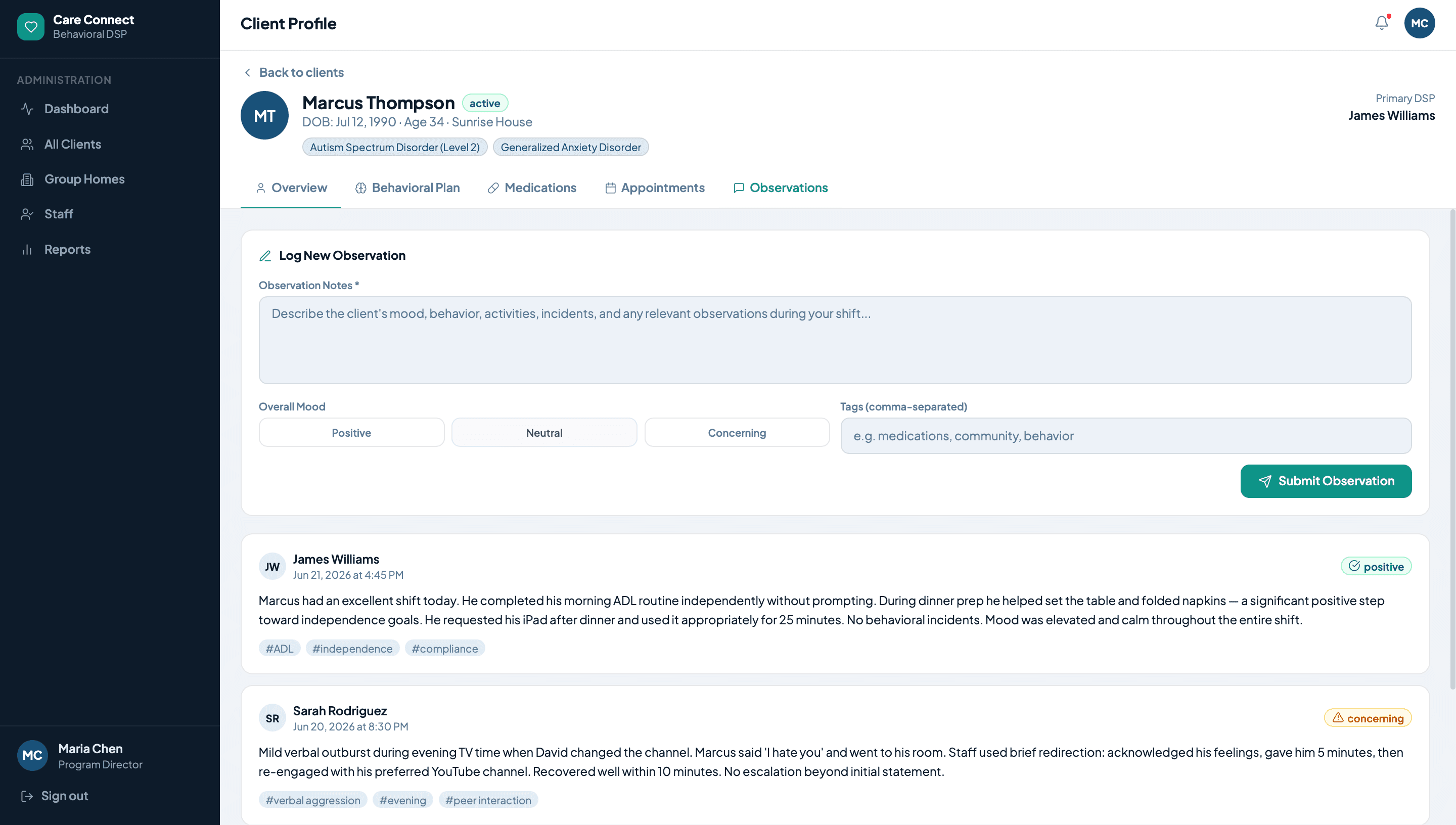Click the back chevron icon
This screenshot has height=825, width=1456.
pos(248,72)
